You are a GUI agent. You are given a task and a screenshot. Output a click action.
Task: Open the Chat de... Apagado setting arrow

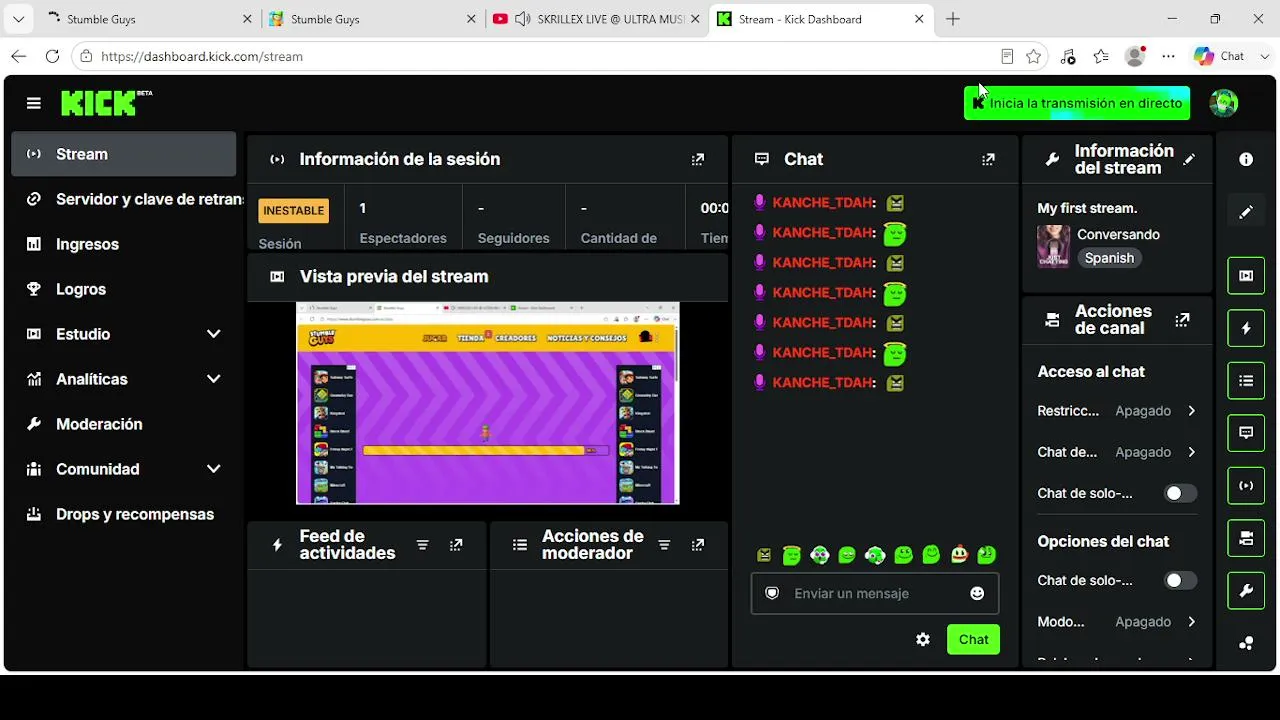[1192, 452]
